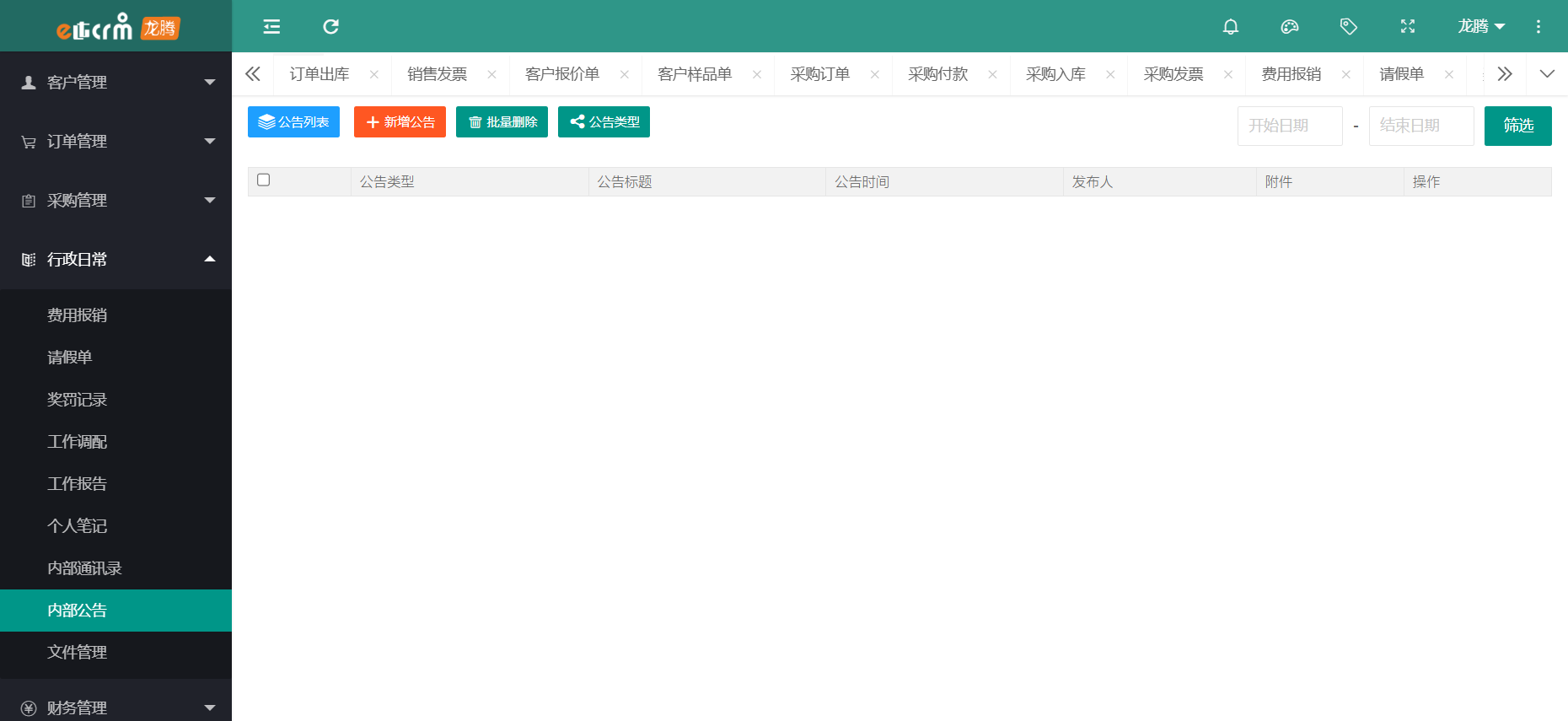The width and height of the screenshot is (1568, 721).
Task: Open notifications via the bell icon
Action: tap(1230, 27)
